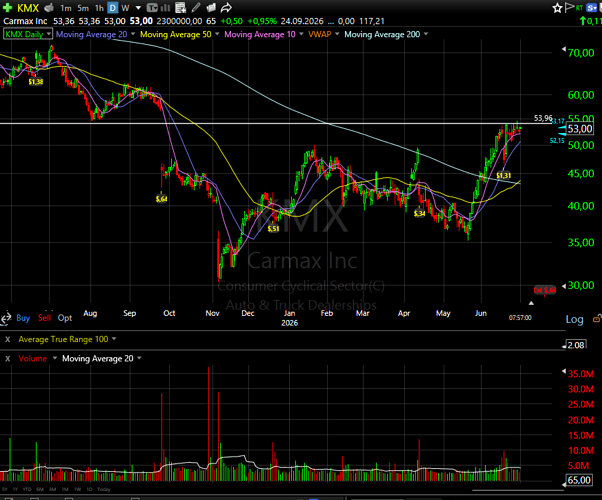This screenshot has height=500, width=602.
Task: Remove the Volume pane with X
Action: (7, 359)
